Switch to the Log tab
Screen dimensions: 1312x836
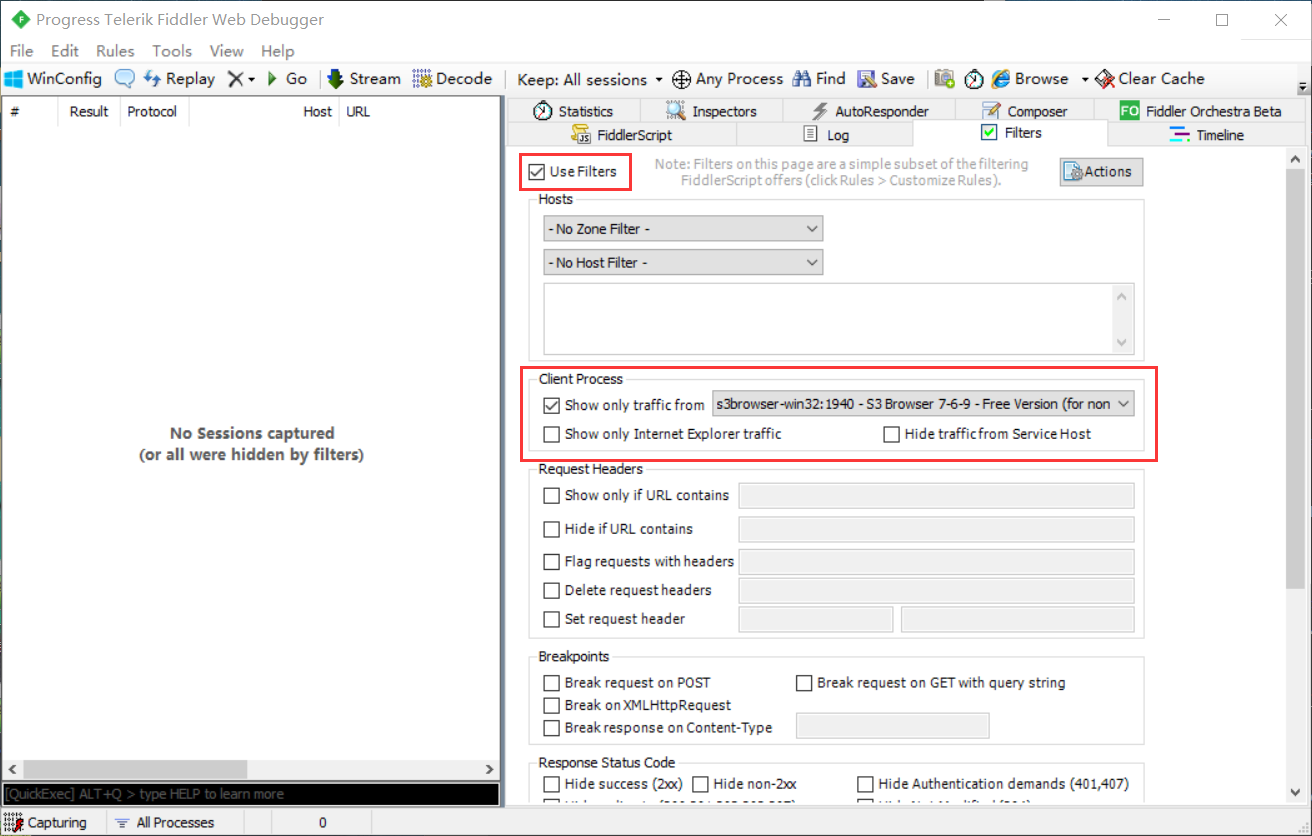click(826, 135)
